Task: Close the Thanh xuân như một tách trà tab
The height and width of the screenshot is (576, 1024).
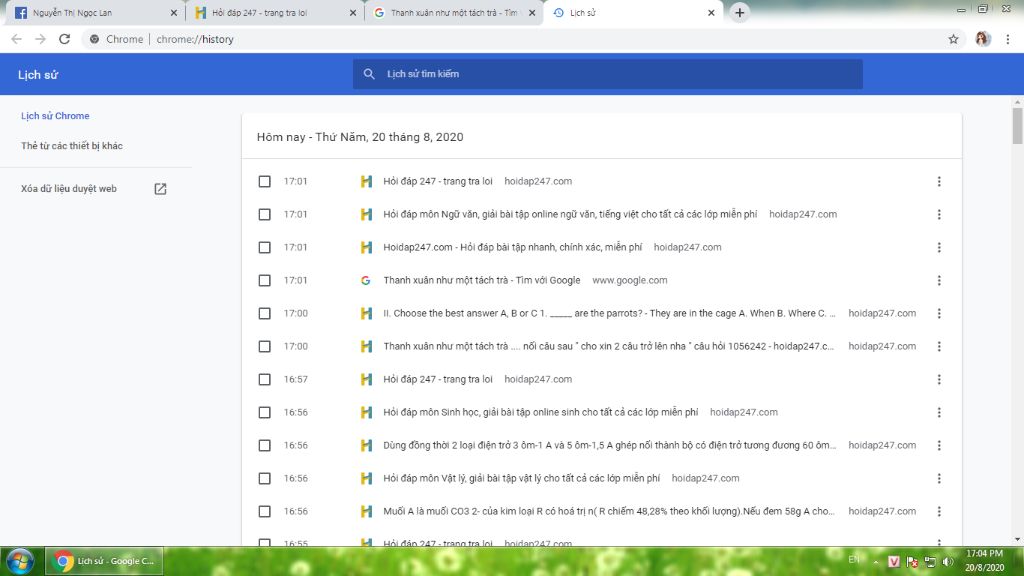Action: [x=532, y=12]
